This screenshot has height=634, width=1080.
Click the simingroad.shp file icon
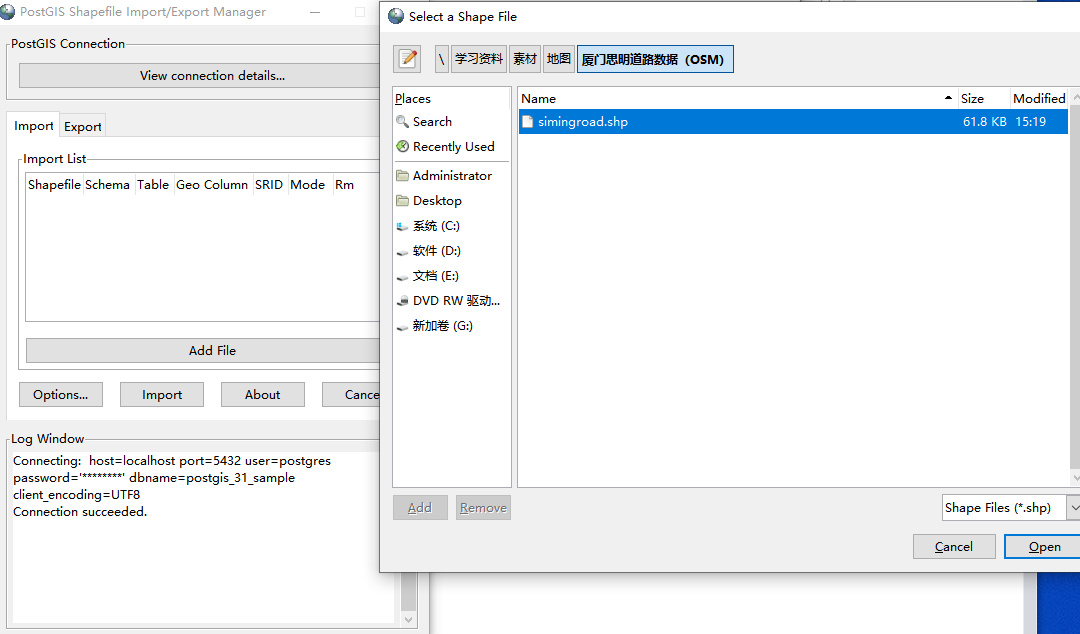pos(528,122)
